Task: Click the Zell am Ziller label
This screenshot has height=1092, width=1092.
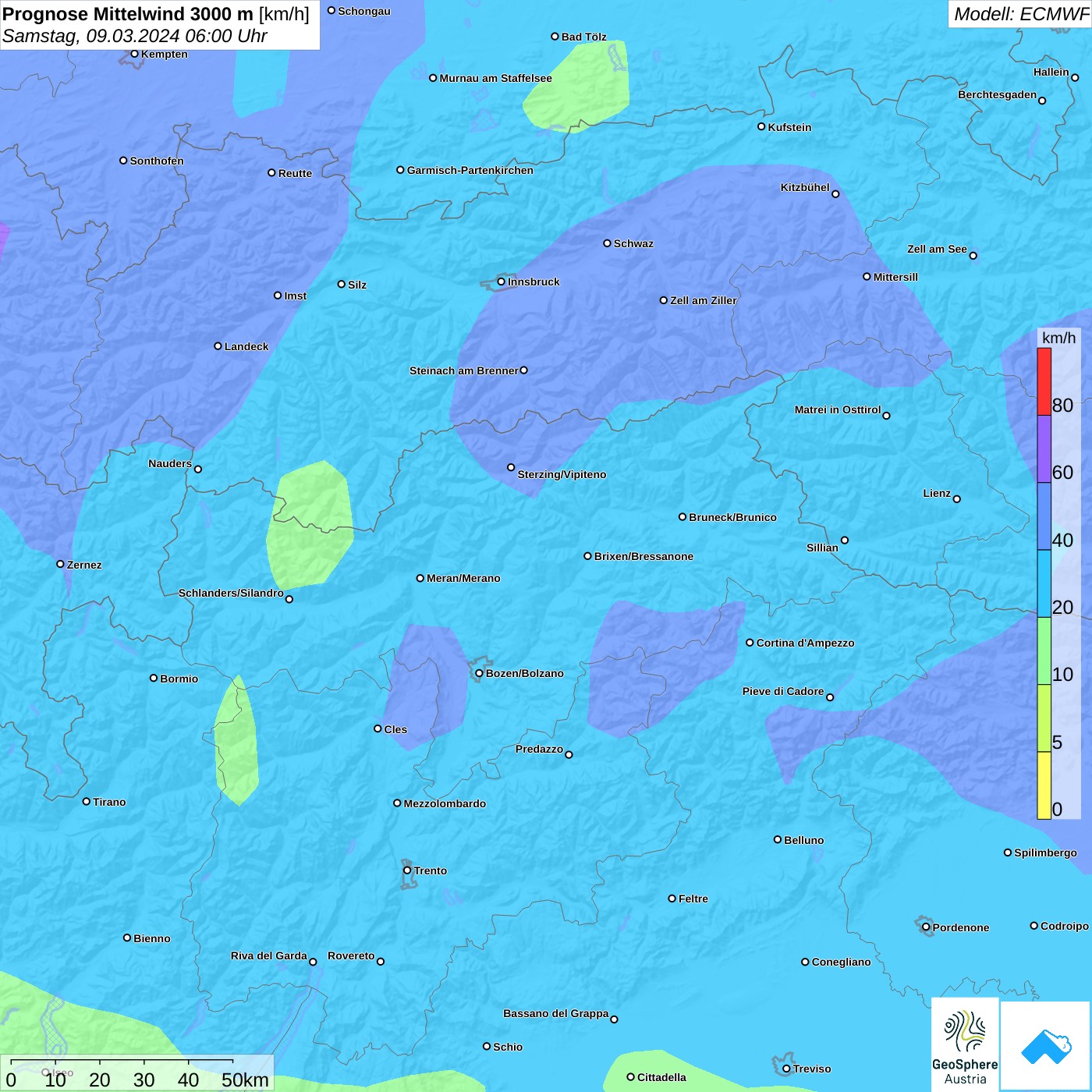Action: point(703,300)
